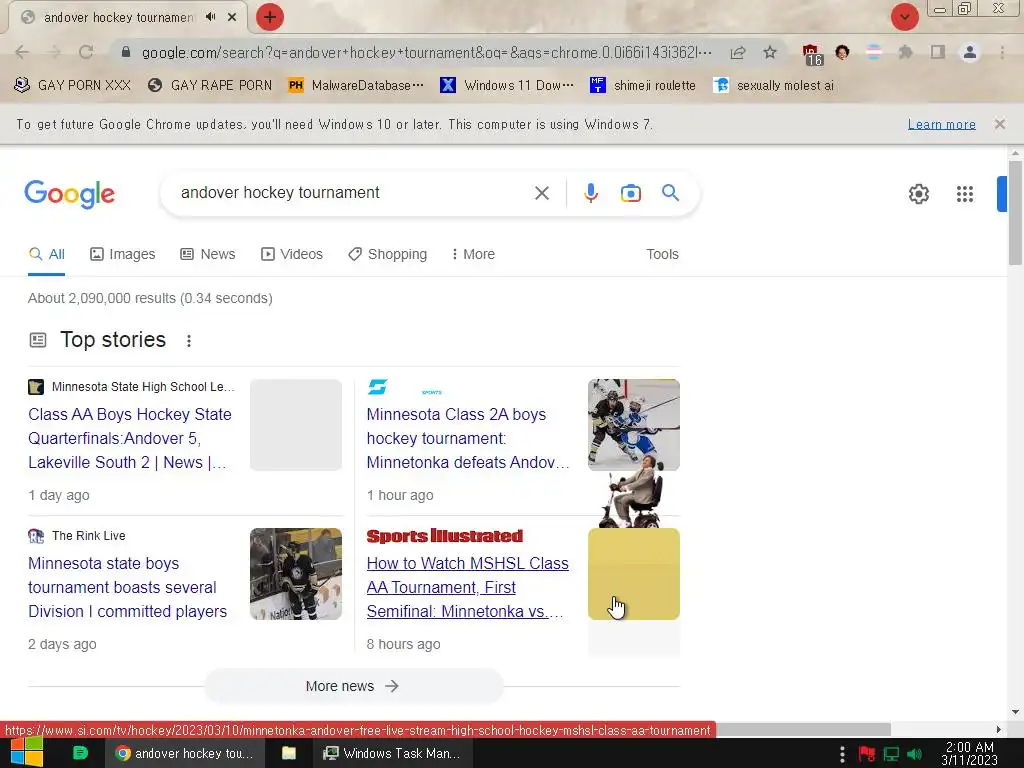Switch to Windows Task Manager taskbar item
This screenshot has width=1024, height=768.
[392, 753]
